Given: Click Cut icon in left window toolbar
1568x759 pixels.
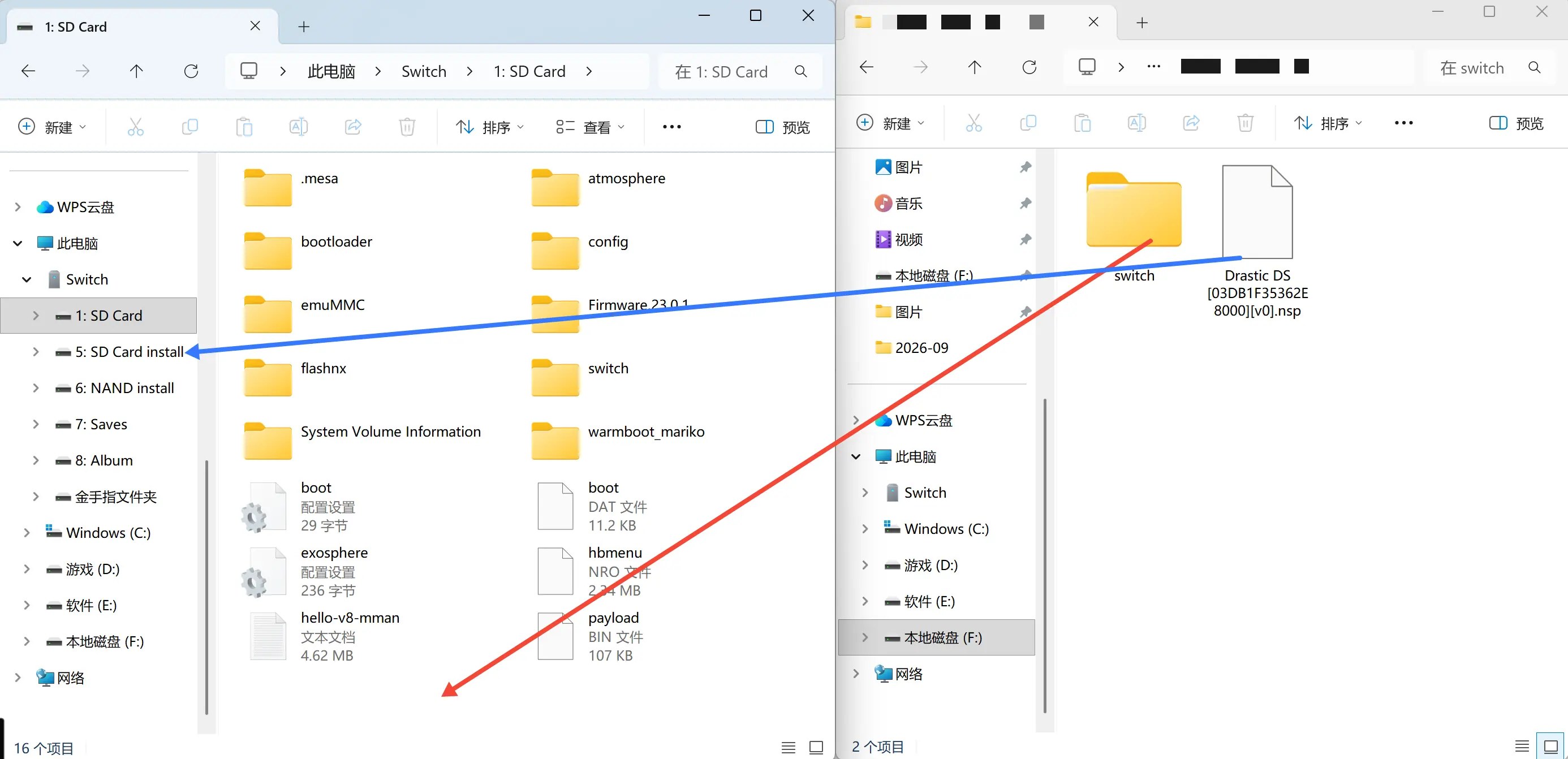Looking at the screenshot, I should point(135,127).
